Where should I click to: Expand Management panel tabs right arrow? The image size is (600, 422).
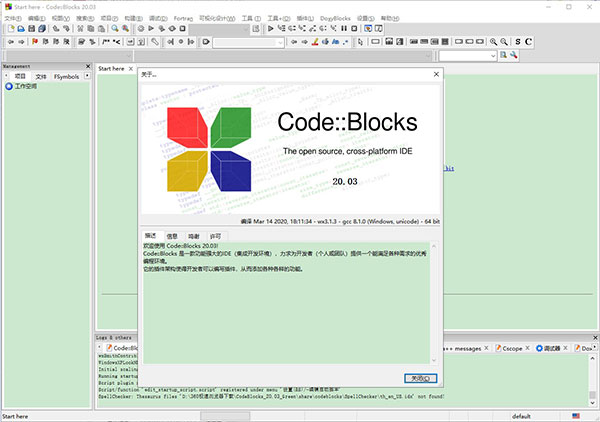[87, 76]
